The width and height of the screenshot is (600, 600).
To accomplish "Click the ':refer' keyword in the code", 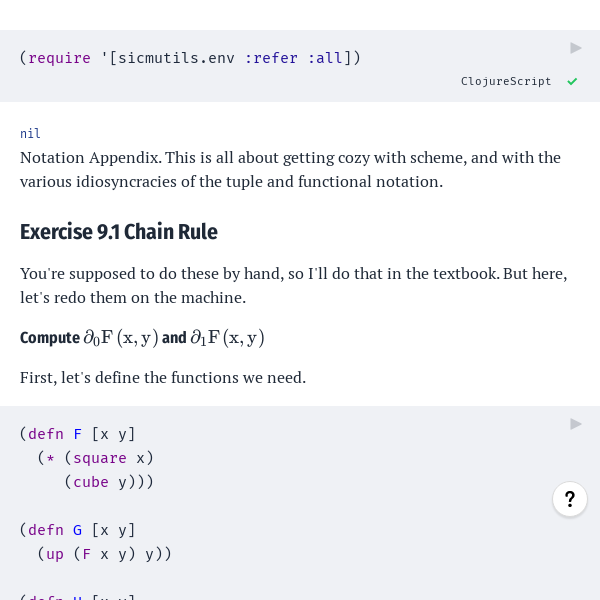I will click(x=271, y=58).
